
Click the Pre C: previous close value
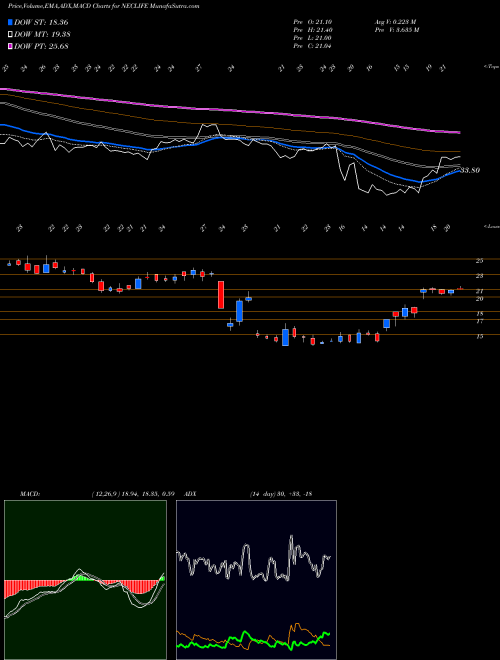coord(313,46)
